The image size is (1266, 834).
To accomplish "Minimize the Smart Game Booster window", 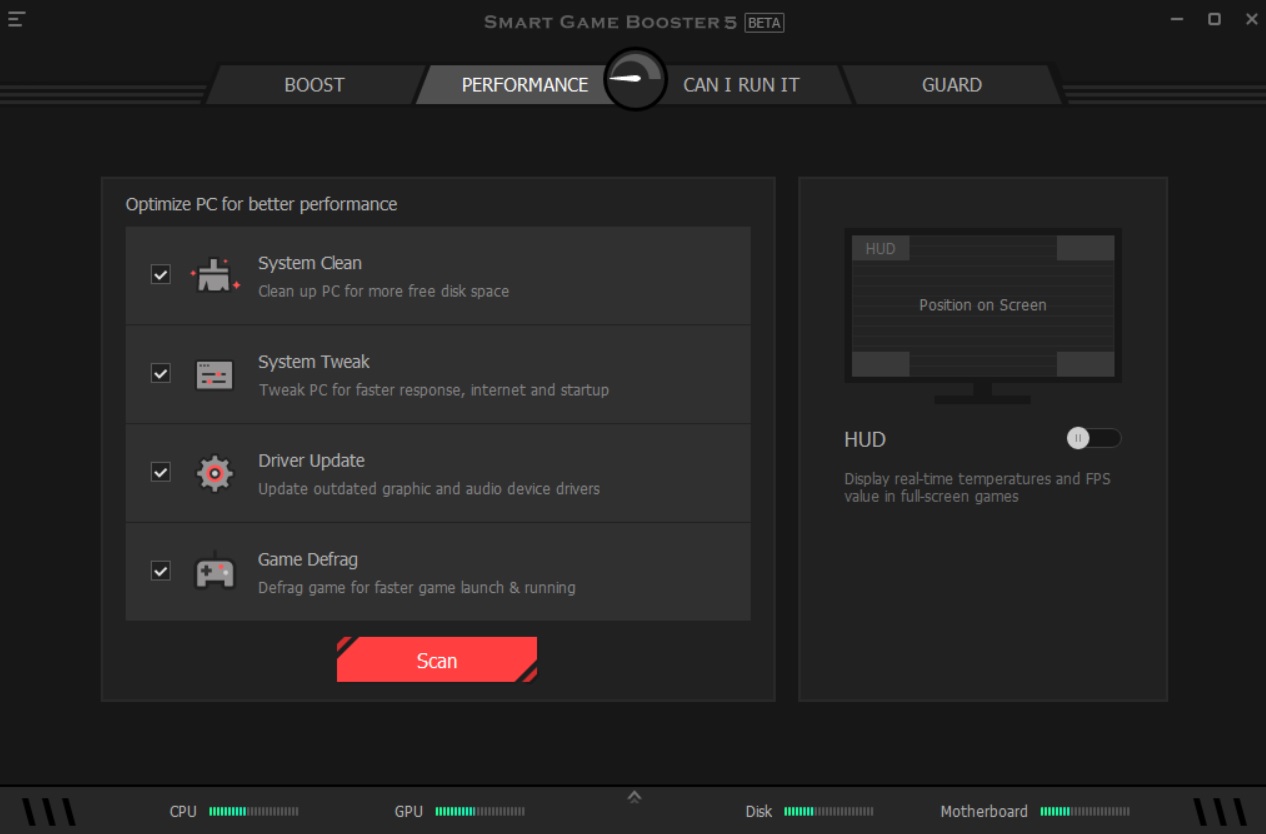I will click(x=1177, y=19).
